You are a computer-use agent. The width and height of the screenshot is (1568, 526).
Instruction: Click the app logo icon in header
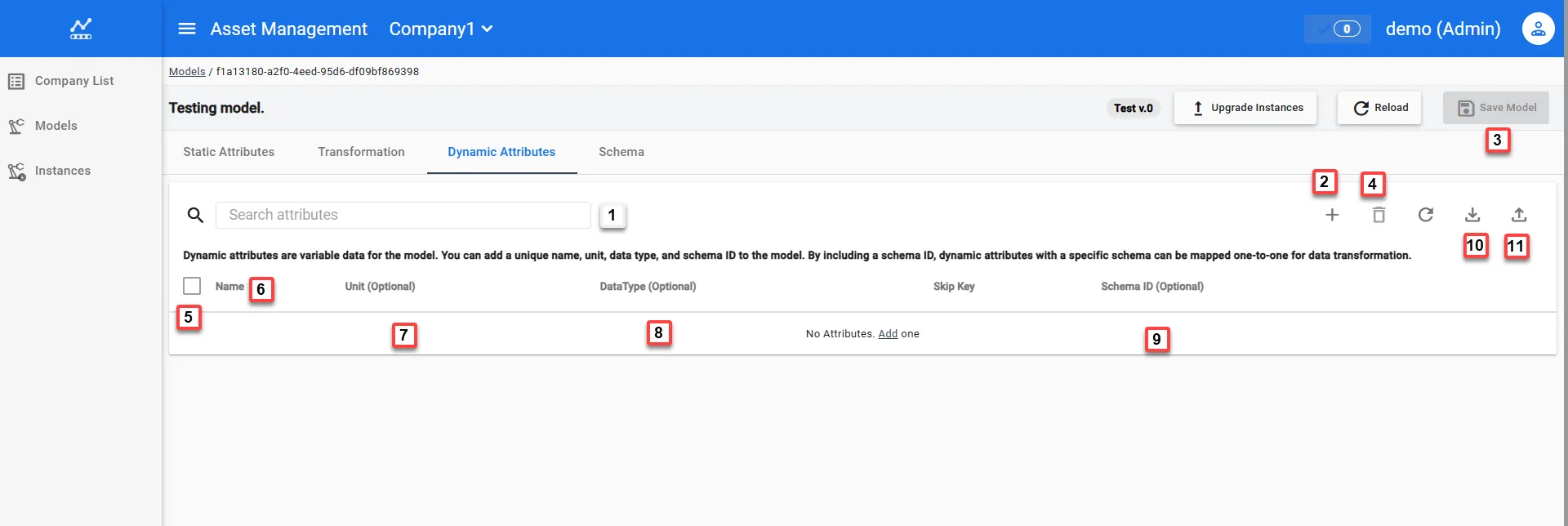coord(81,29)
